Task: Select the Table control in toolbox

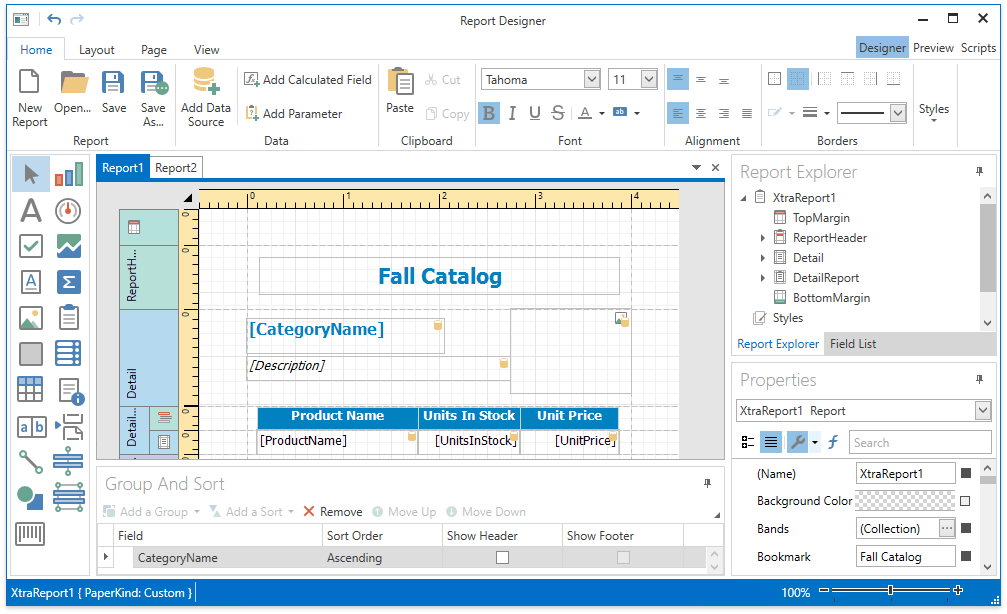Action: [x=31, y=389]
